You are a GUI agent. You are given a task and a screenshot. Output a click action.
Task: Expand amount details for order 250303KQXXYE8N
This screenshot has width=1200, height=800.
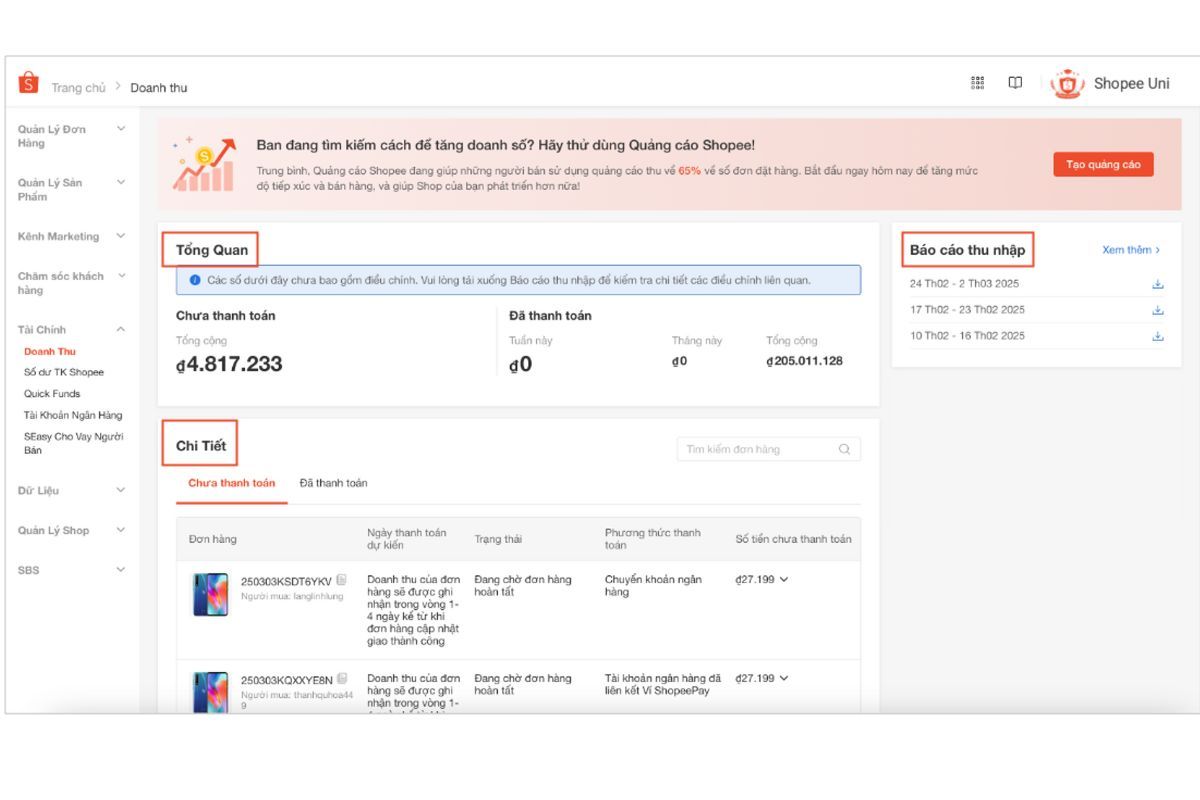coord(784,679)
